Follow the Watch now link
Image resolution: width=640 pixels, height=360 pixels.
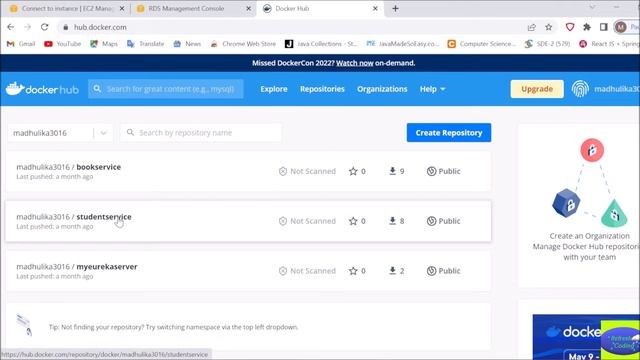pyautogui.click(x=355, y=63)
